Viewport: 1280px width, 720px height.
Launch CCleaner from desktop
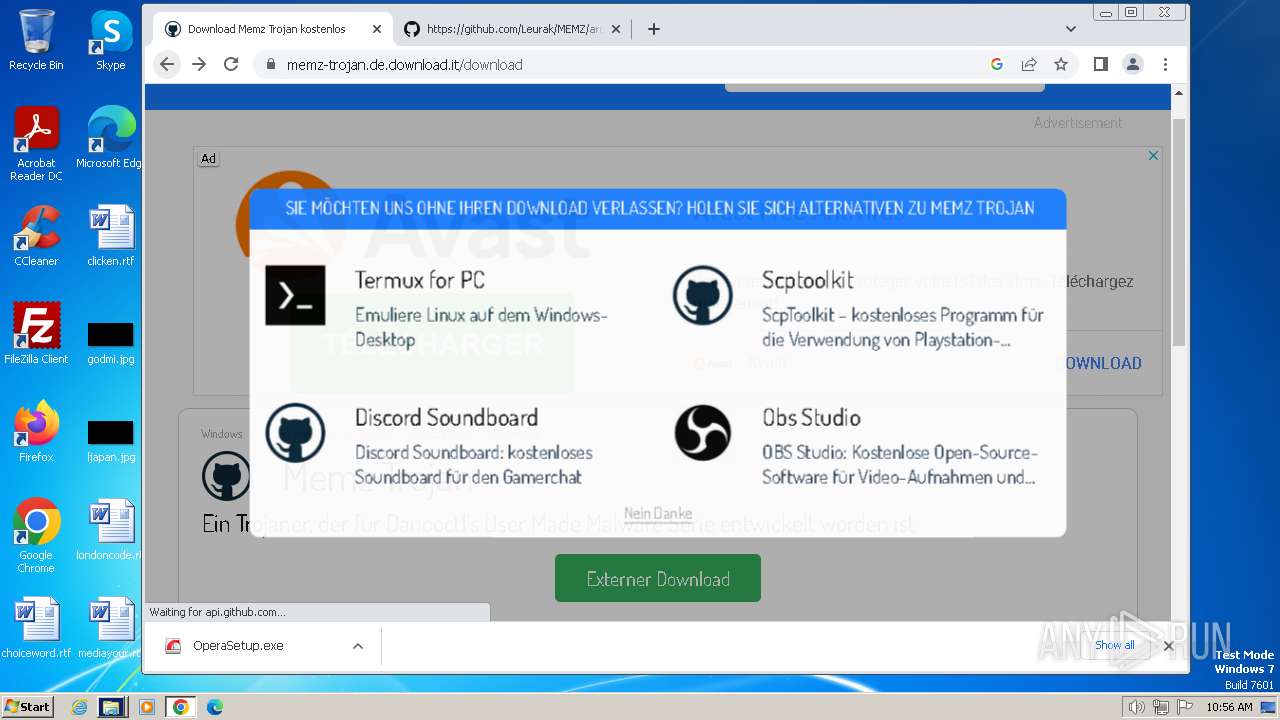(36, 236)
